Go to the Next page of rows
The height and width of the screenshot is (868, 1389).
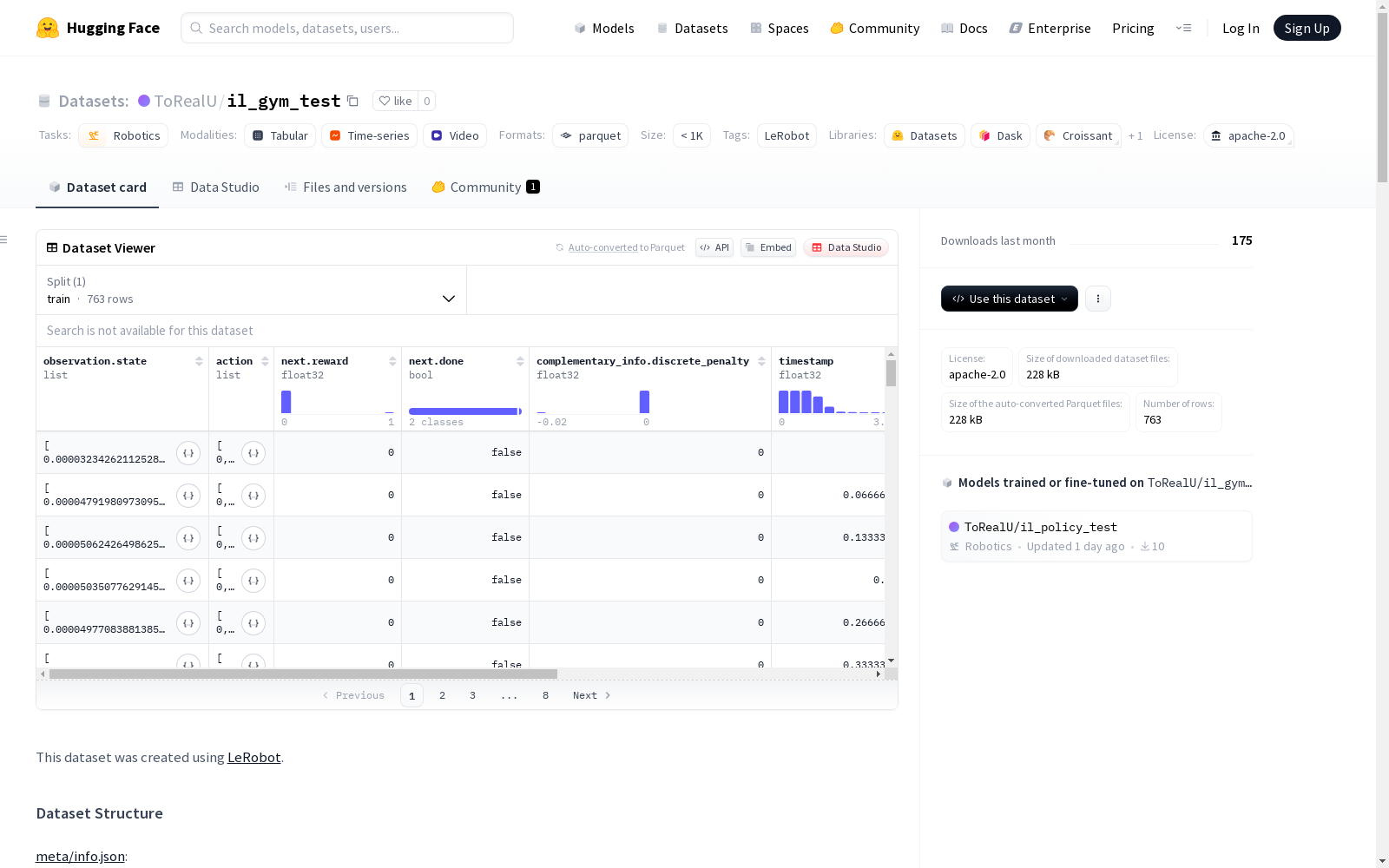coord(592,695)
